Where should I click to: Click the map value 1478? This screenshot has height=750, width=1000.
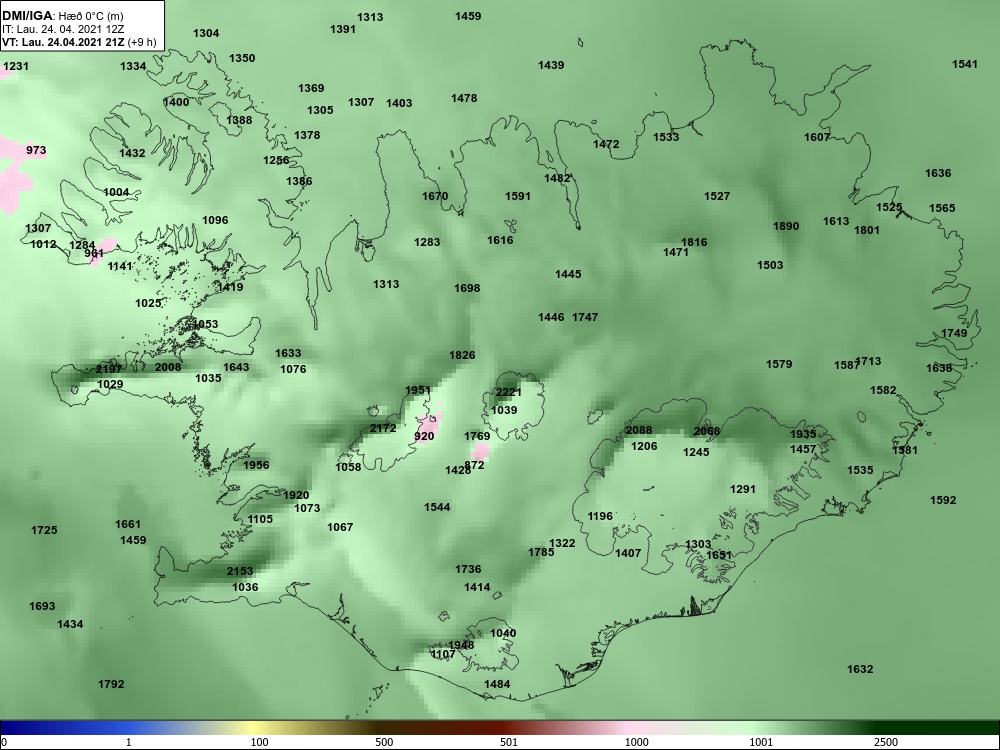click(x=464, y=98)
